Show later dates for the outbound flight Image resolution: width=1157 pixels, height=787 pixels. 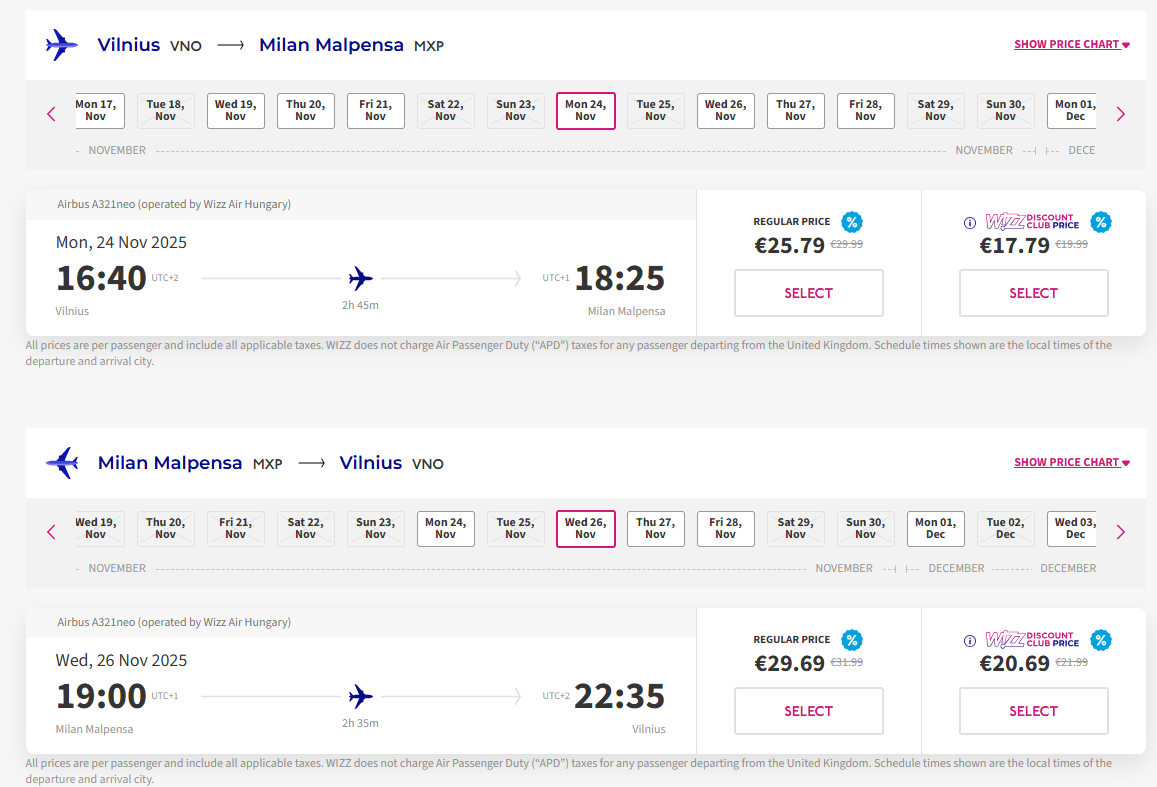tap(1120, 114)
